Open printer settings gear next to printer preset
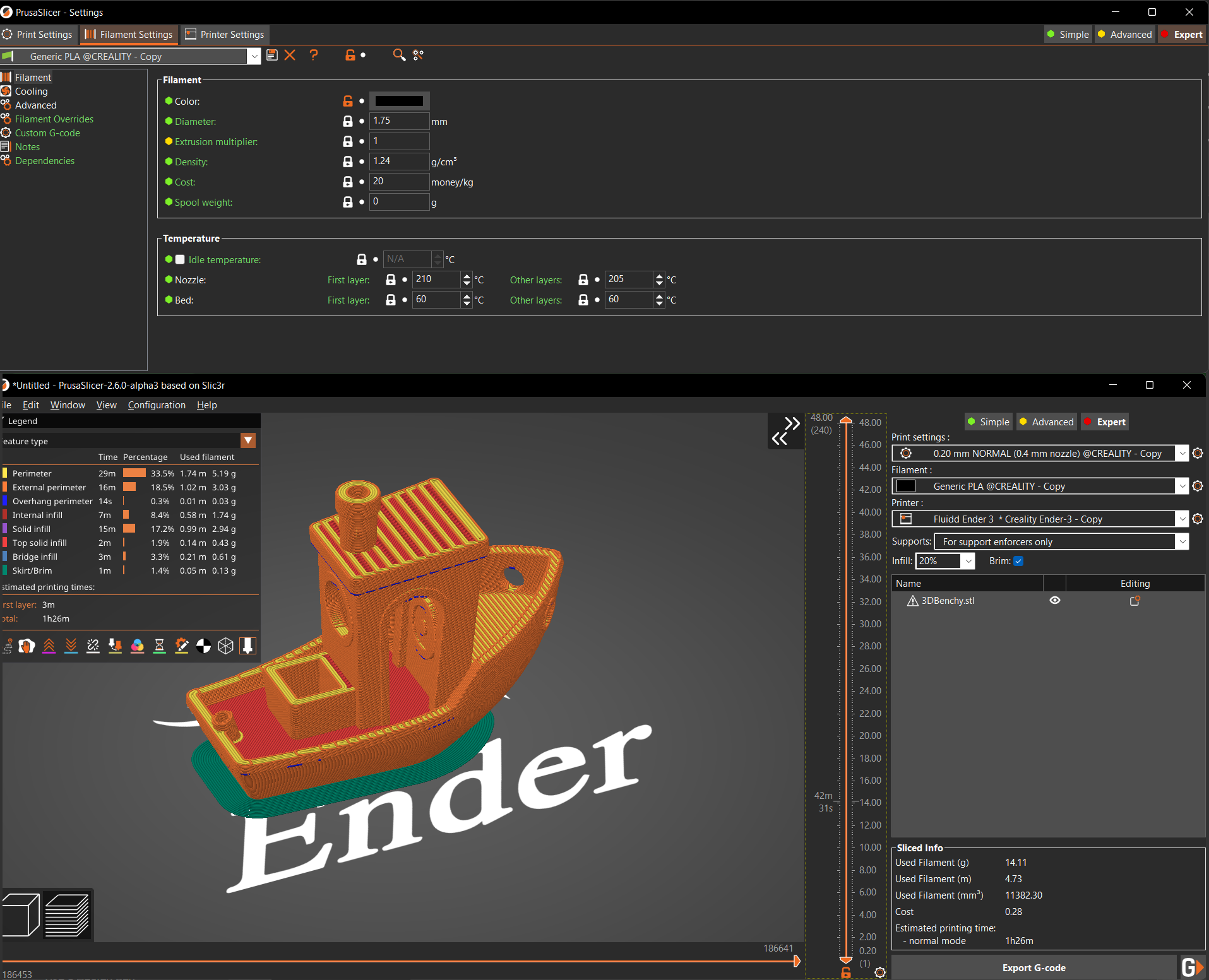 [1198, 519]
